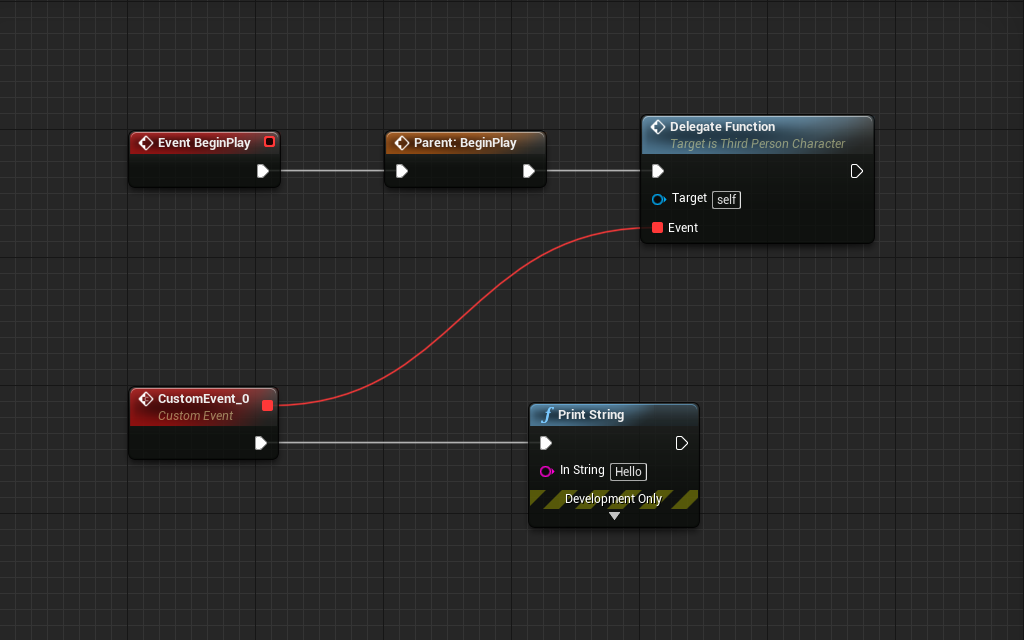Click CustomEvent_0 execution output pin

pyautogui.click(x=261, y=443)
